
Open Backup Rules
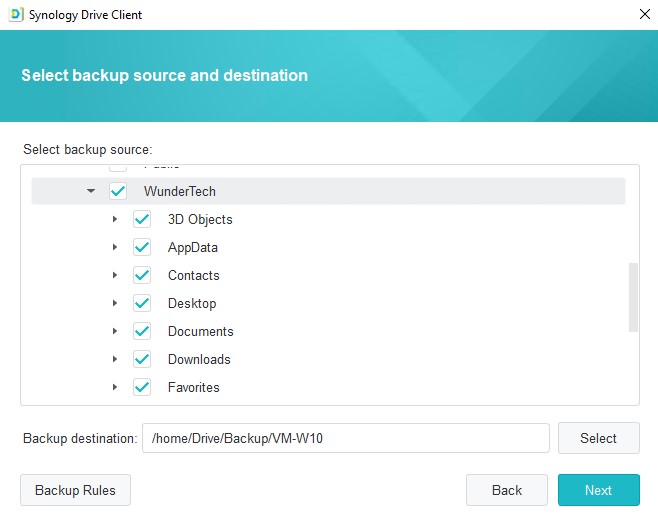76,490
